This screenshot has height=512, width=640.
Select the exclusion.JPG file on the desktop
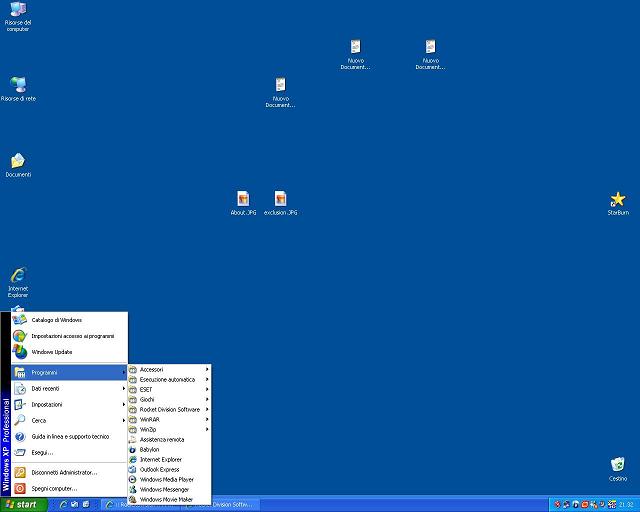280,203
